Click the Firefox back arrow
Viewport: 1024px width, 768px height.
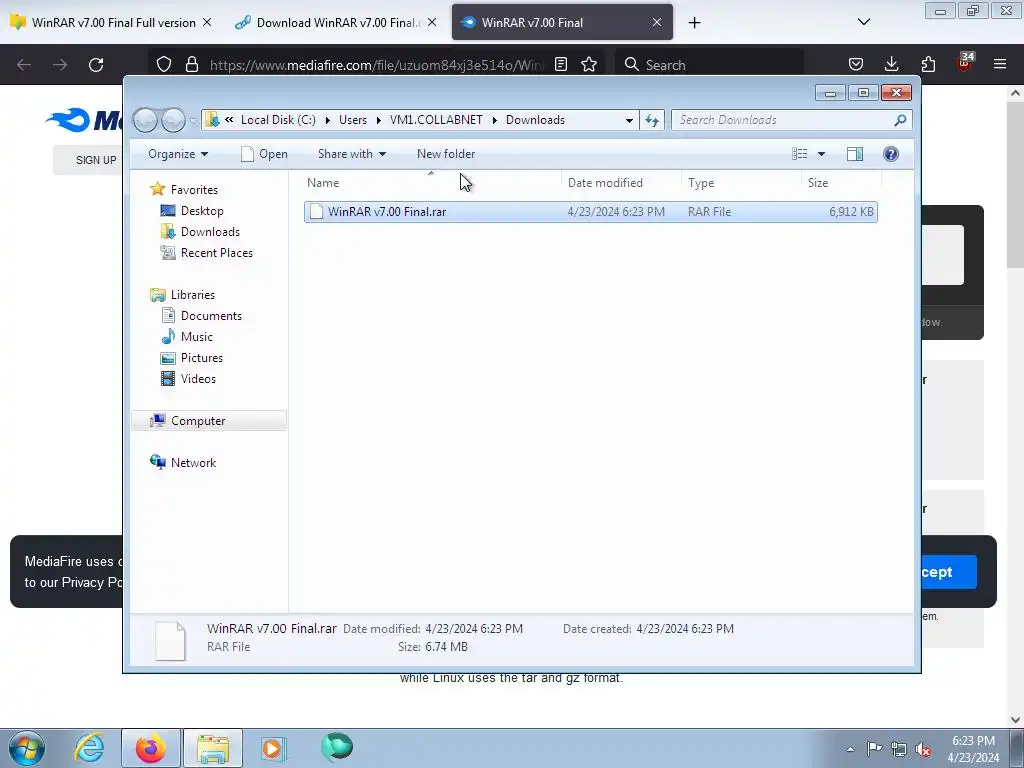[24, 65]
